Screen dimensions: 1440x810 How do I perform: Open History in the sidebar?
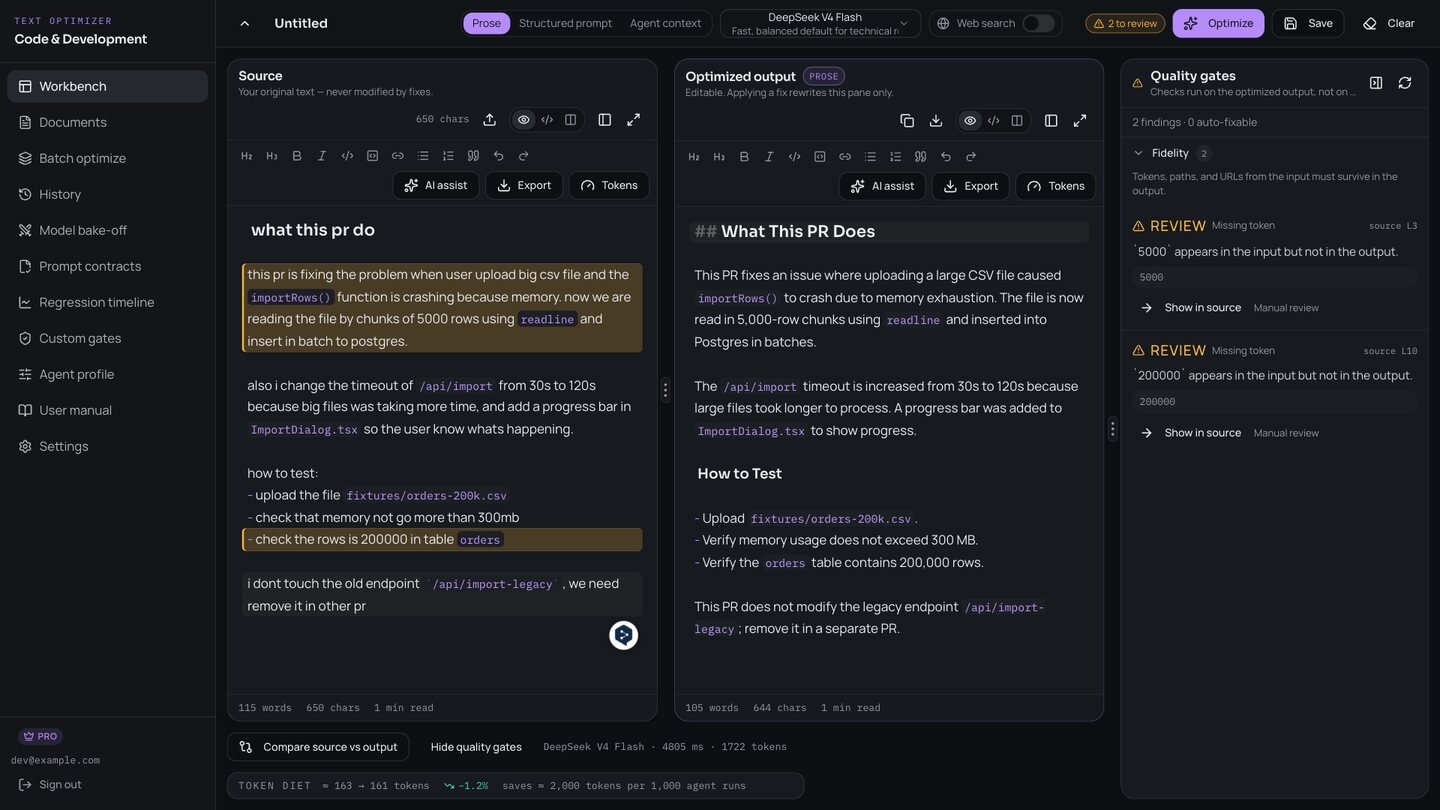(107, 194)
